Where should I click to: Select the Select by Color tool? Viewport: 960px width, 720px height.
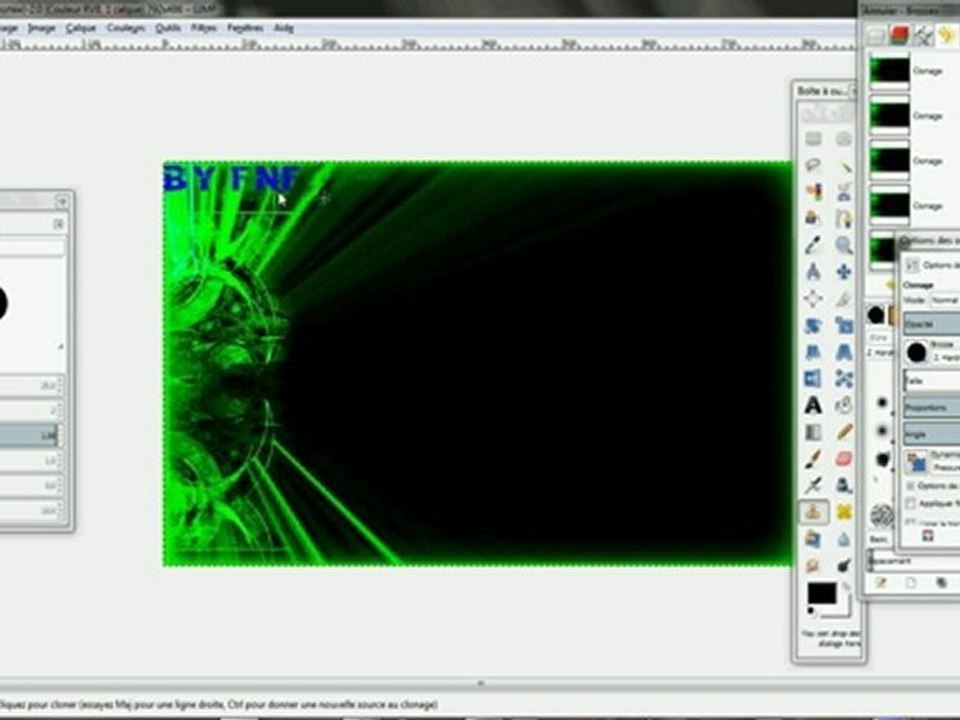[x=813, y=192]
